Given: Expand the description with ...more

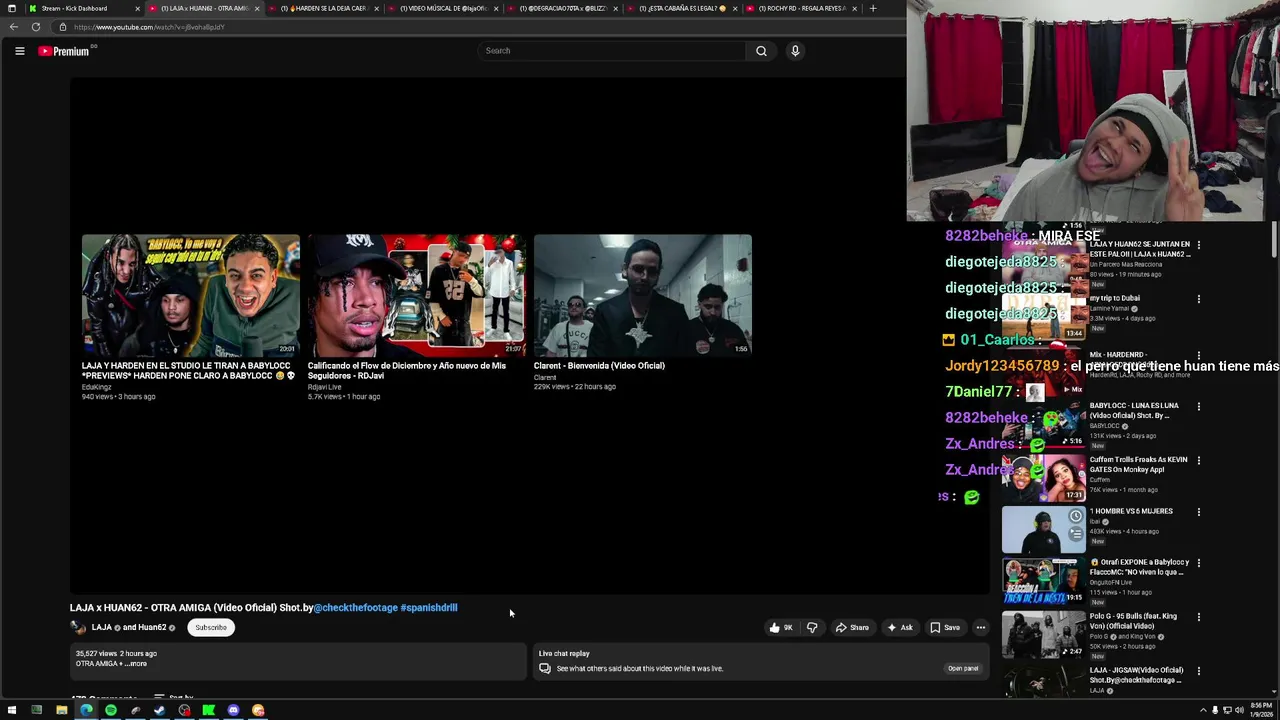Looking at the screenshot, I should (136, 664).
